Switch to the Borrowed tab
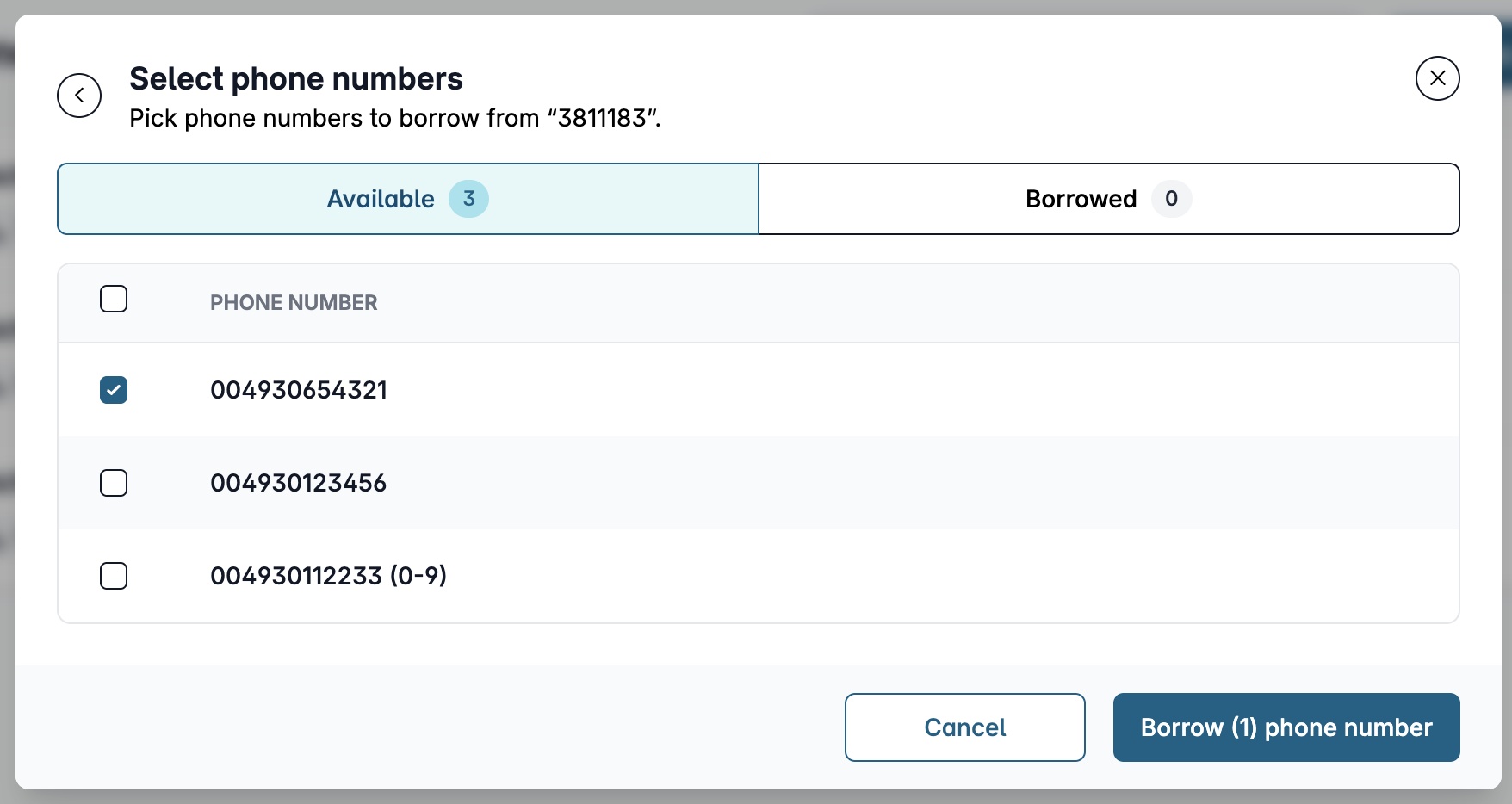This screenshot has width=1512, height=804. coord(1109,199)
